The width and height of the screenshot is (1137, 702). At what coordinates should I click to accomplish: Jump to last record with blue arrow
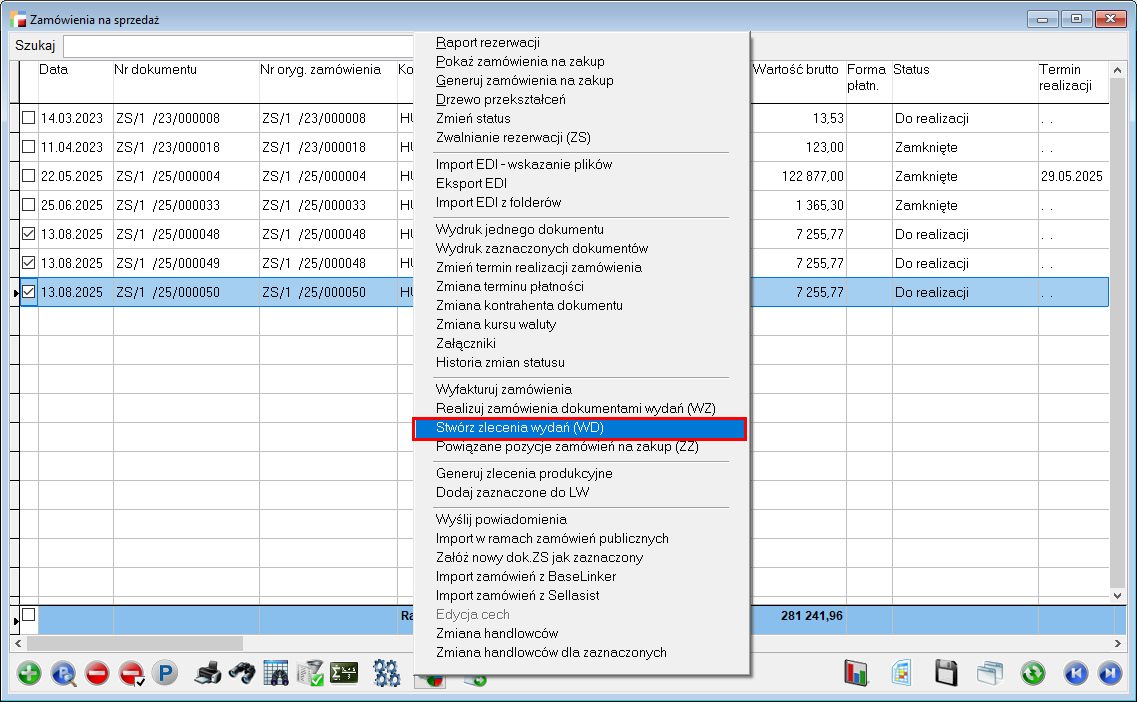1109,673
